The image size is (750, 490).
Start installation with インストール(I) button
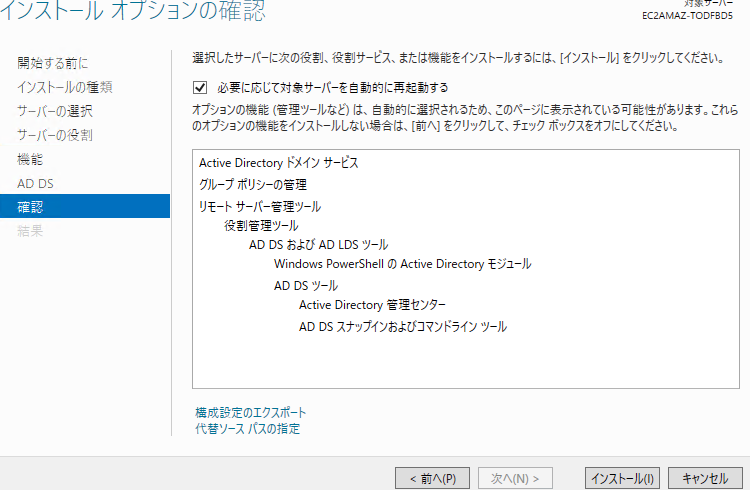pyautogui.click(x=622, y=479)
